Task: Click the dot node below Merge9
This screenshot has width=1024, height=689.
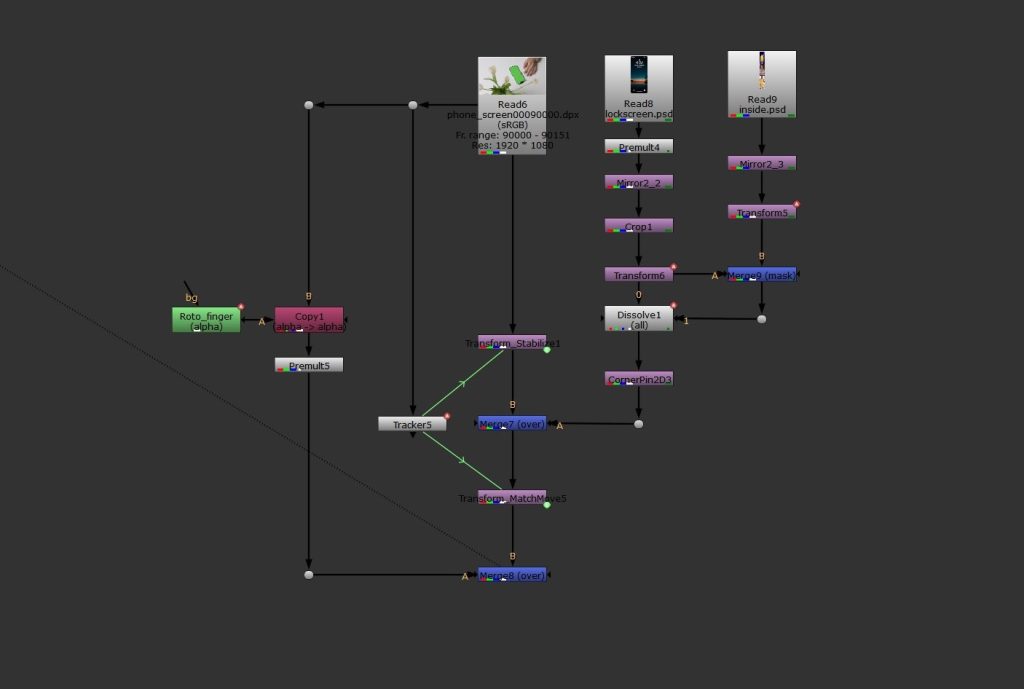Action: point(761,319)
